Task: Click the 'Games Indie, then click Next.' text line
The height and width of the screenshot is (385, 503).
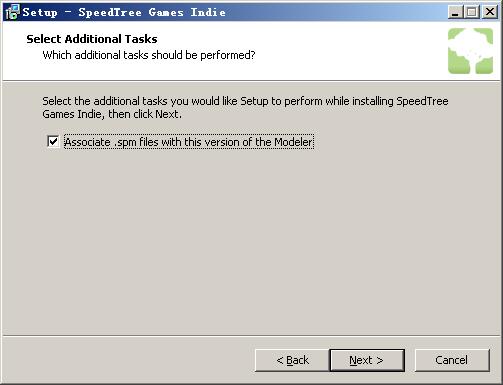Action: tap(112, 114)
